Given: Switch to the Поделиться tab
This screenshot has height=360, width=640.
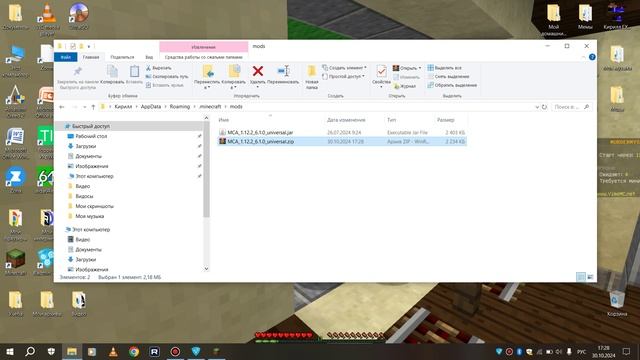Looking at the screenshot, I should coord(122,57).
